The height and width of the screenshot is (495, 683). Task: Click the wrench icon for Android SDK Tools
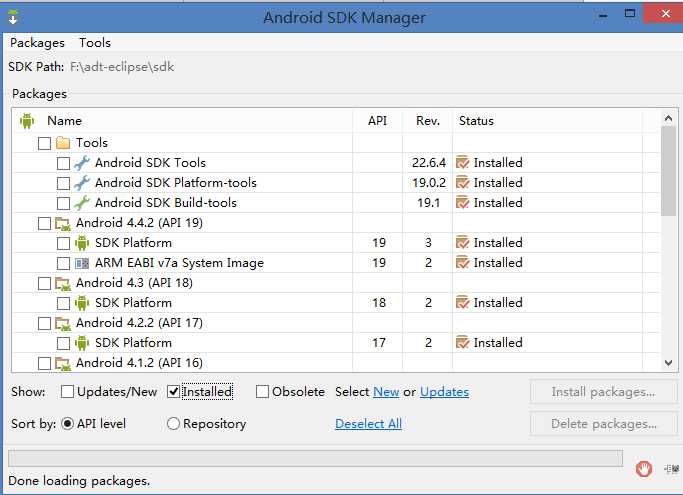(x=82, y=163)
